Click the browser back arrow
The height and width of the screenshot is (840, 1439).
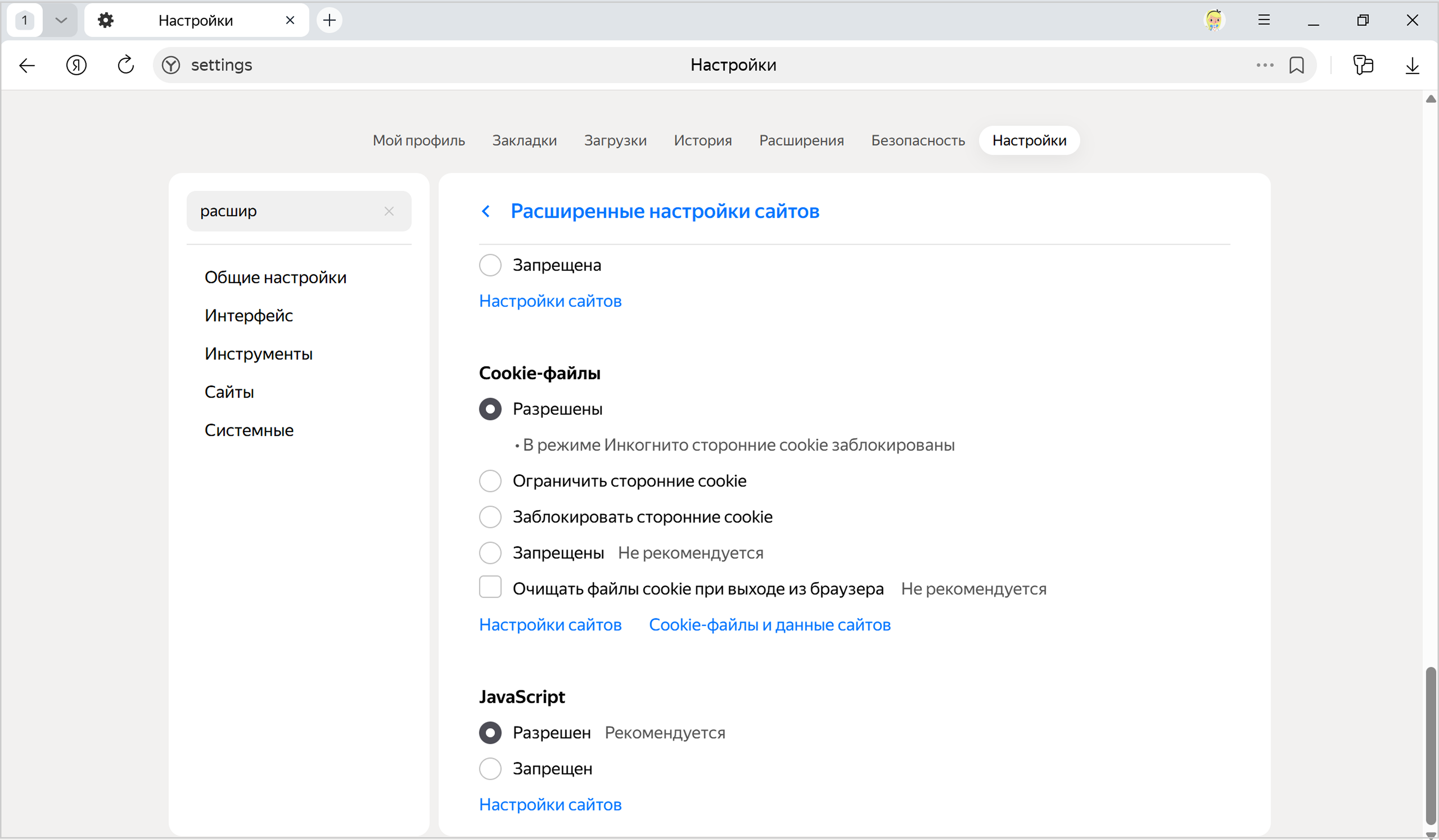point(27,65)
